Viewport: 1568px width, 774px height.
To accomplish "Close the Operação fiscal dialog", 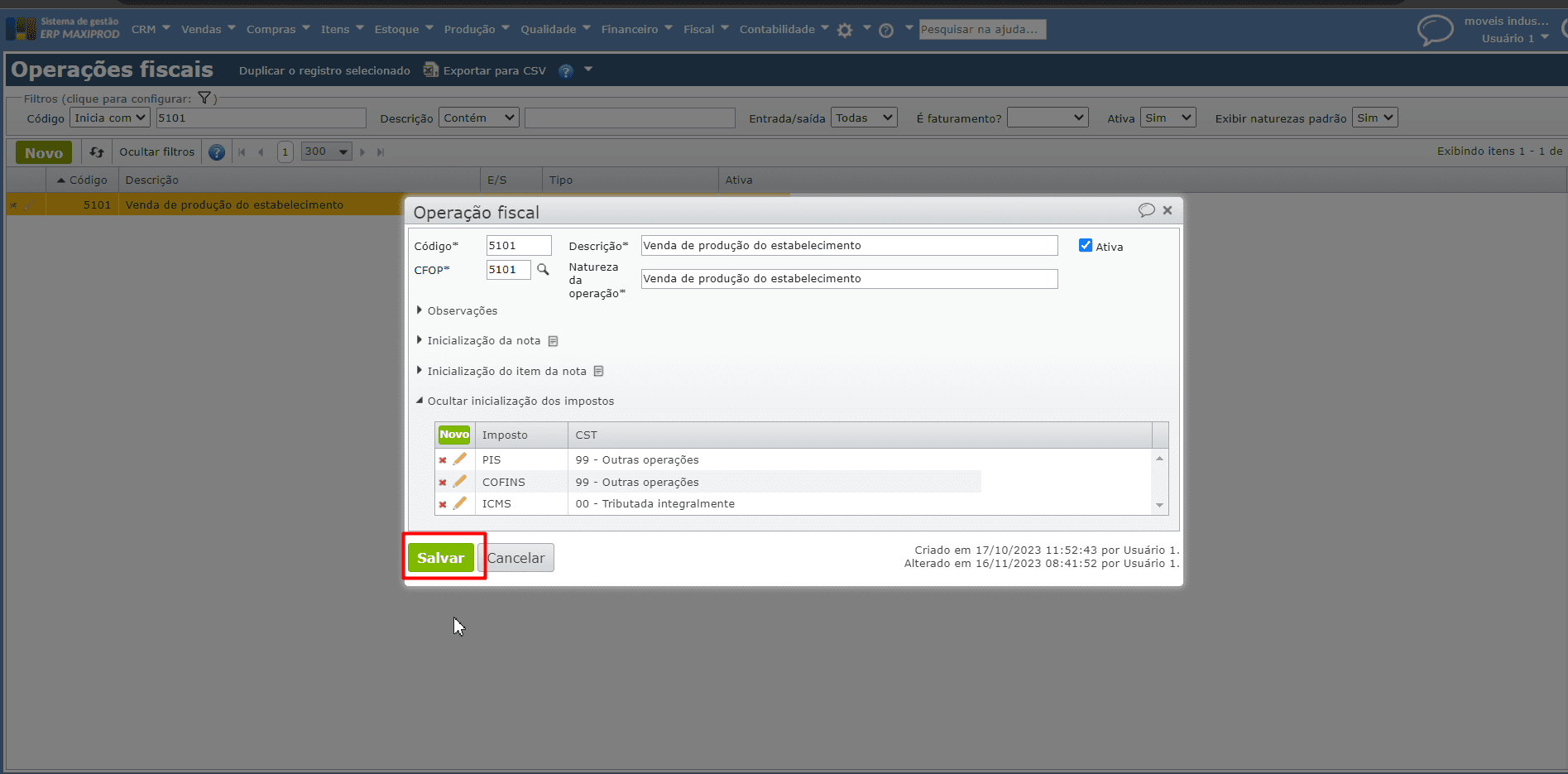I will click(1168, 210).
